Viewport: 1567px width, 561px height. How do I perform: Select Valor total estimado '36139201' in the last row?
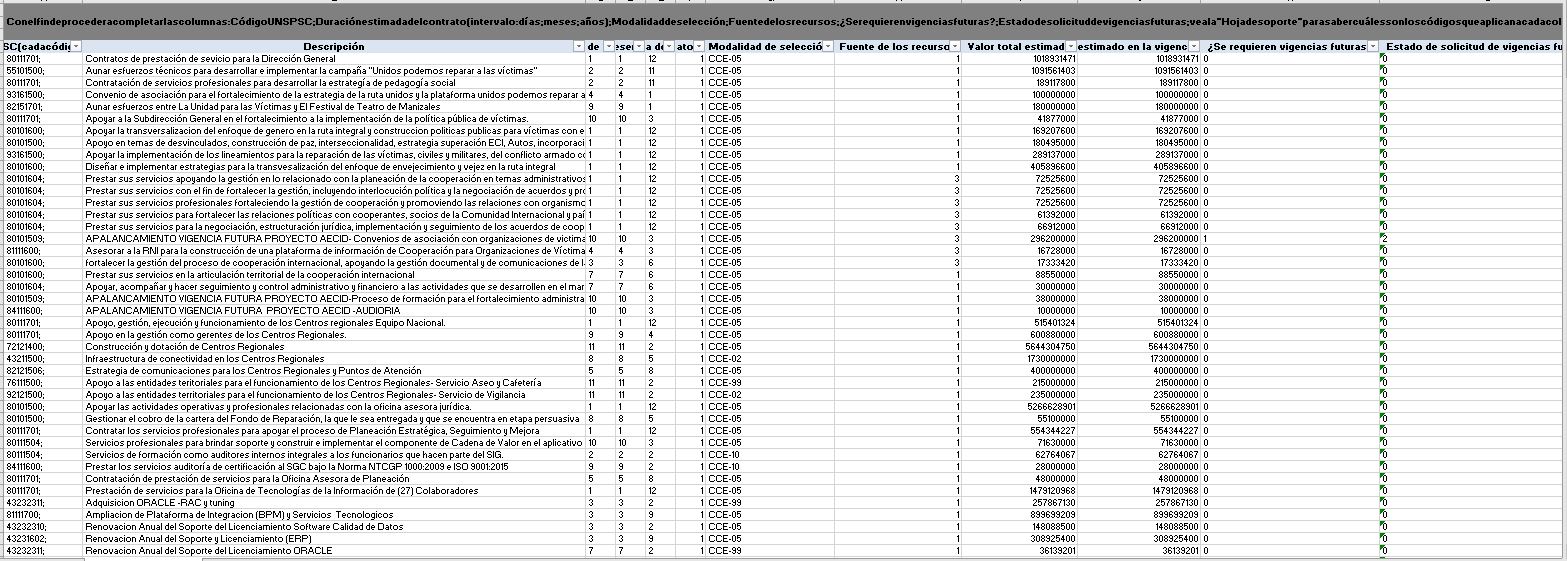tap(1021, 551)
